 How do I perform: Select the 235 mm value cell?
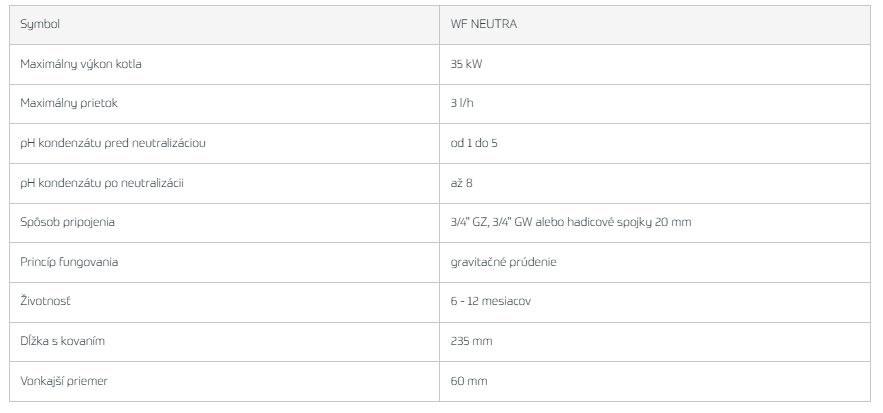654,341
